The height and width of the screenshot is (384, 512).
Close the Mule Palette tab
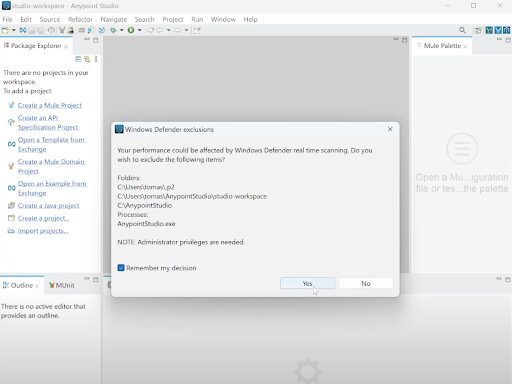point(465,46)
